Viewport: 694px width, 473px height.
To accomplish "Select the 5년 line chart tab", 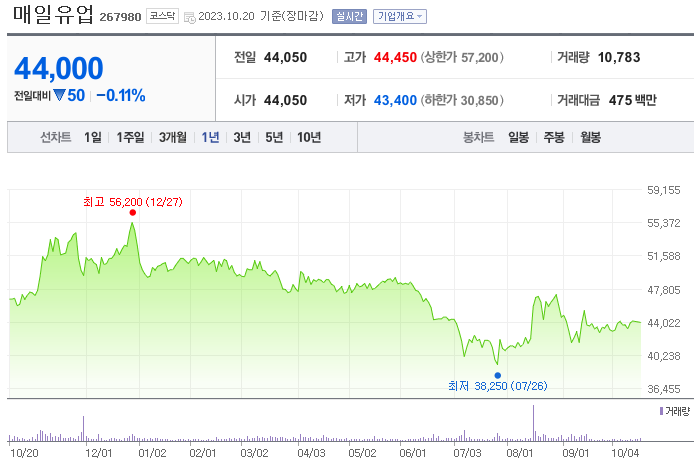I will tap(274, 138).
